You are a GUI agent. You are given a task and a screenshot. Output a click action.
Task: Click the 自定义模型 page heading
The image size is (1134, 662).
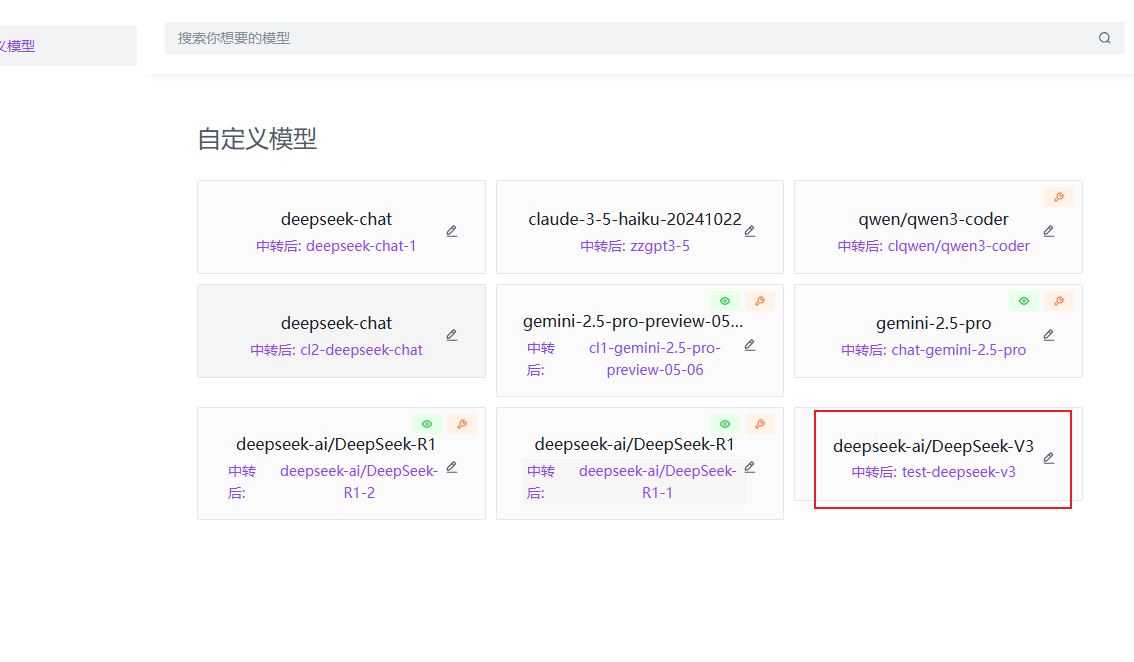(257, 139)
